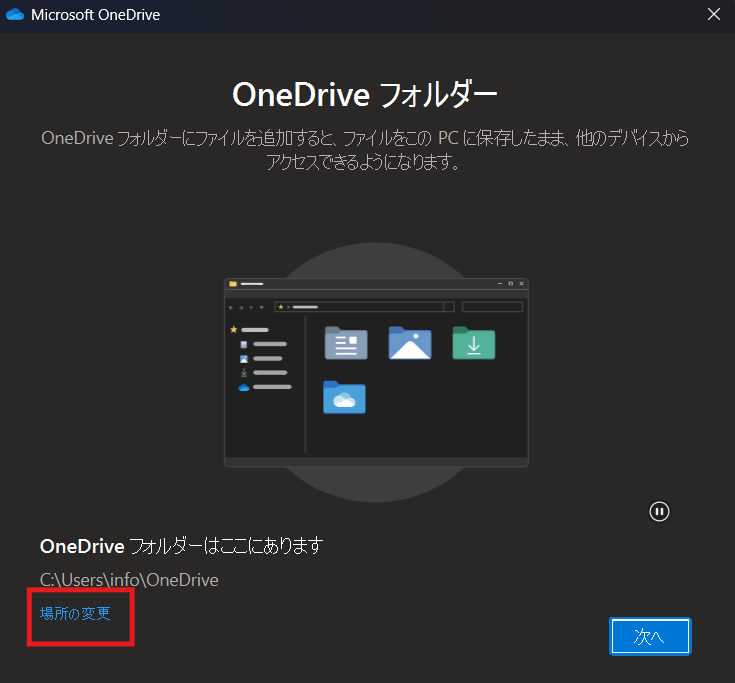Click the OneDrive フォルダー heading
735x683 pixels.
pos(365,95)
